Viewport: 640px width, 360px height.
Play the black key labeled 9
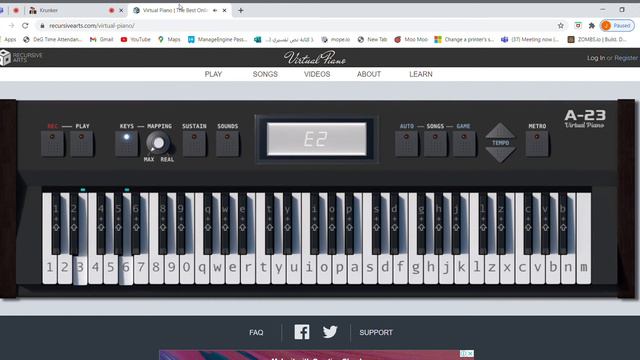(x=181, y=222)
